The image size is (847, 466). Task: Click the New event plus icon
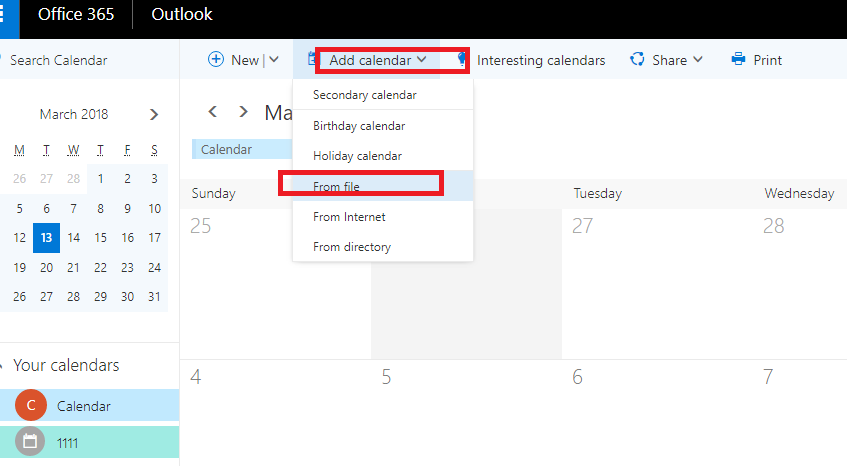[216, 59]
